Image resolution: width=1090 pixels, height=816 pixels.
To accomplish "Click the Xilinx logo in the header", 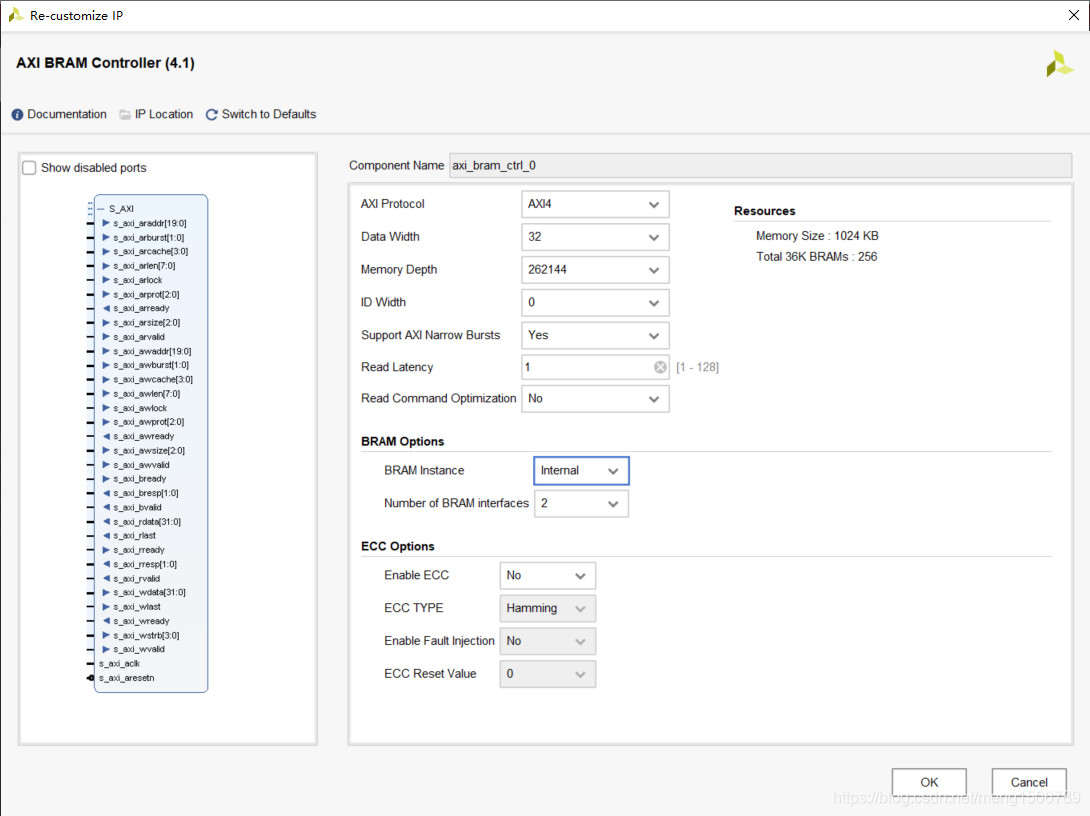I will [x=1059, y=64].
